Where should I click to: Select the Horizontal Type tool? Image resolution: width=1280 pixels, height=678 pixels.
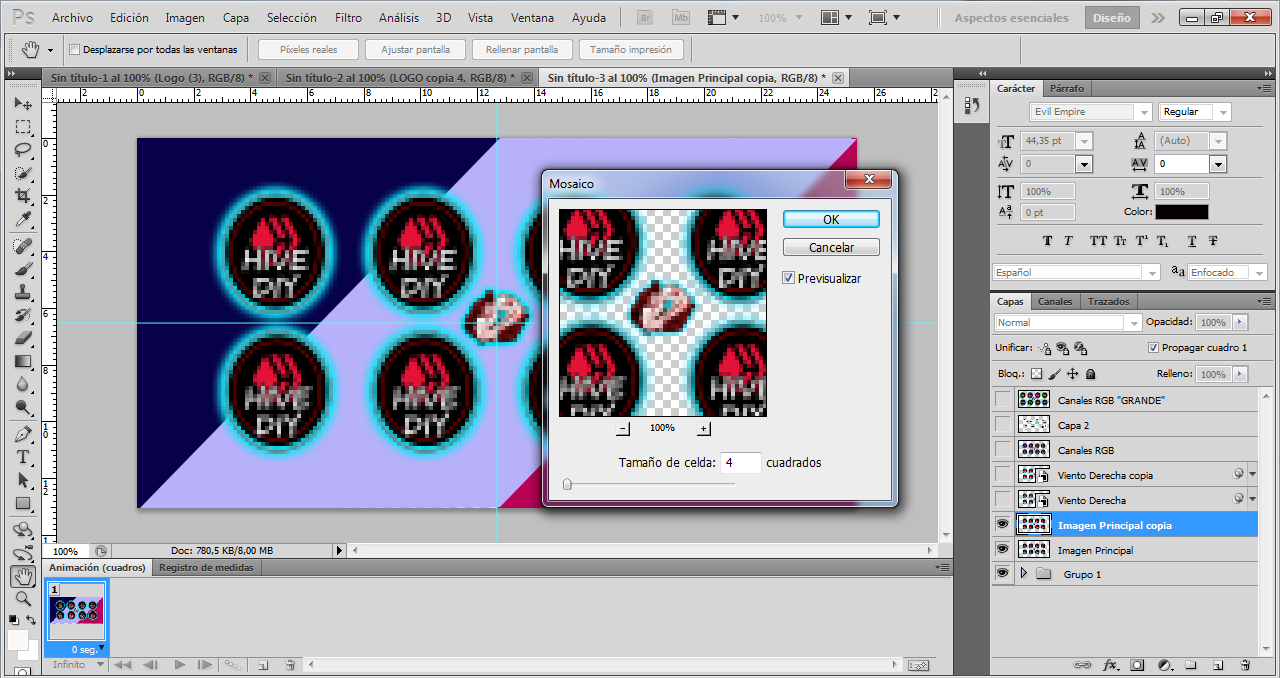(23, 457)
